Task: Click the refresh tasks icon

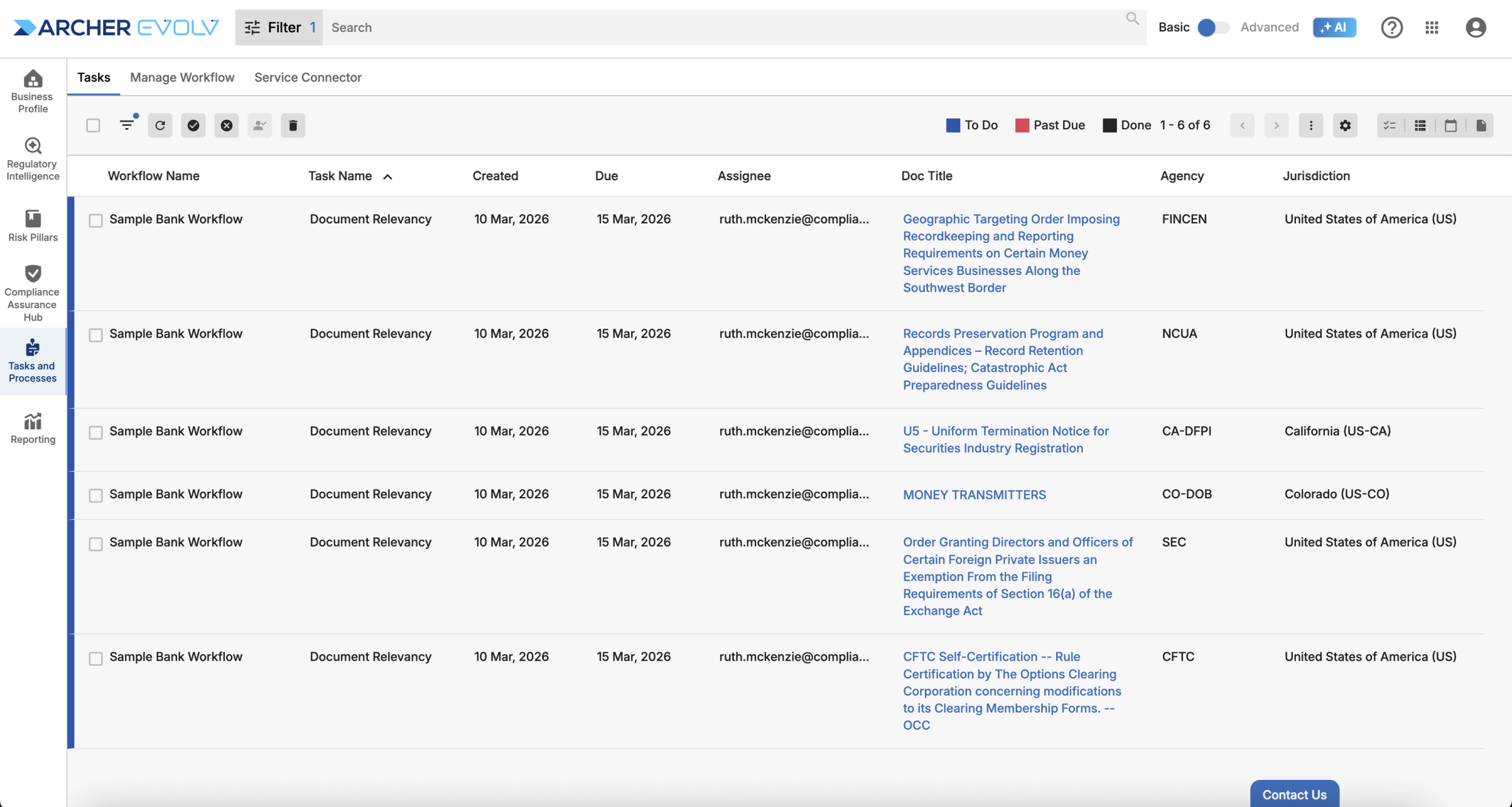Action: pyautogui.click(x=160, y=125)
